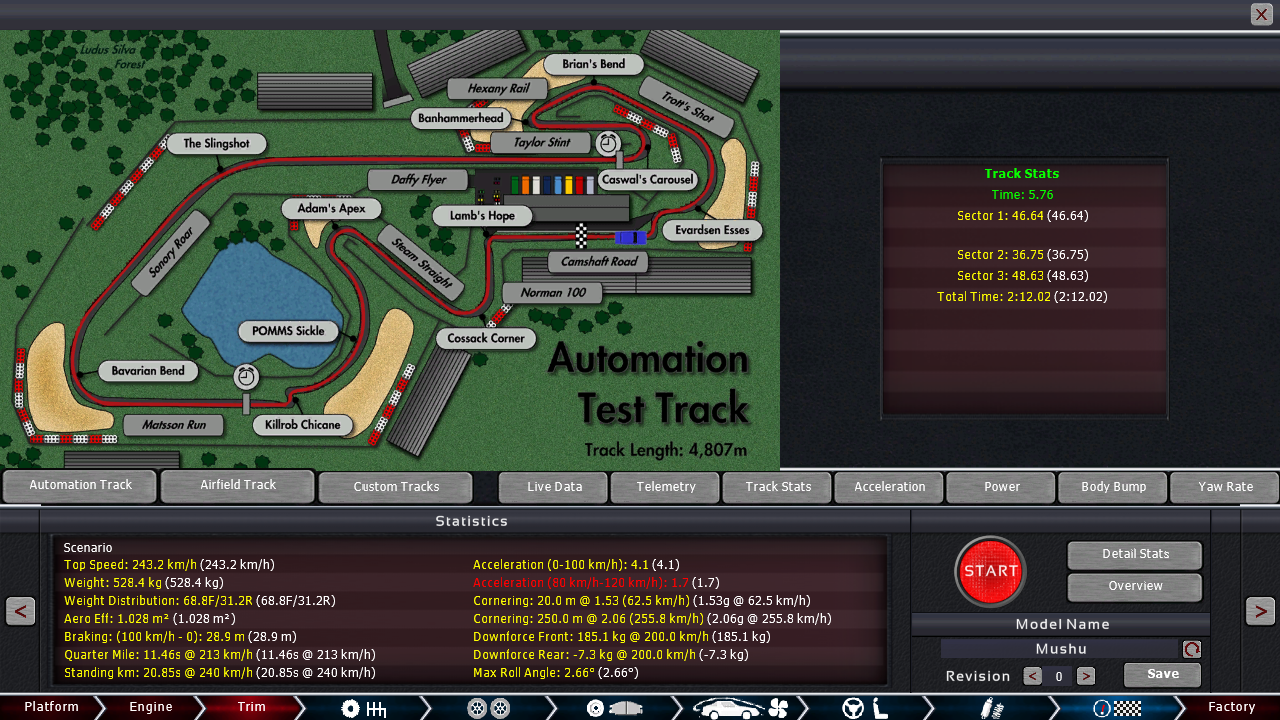Open the suspension spring section
Viewport: 1280px width, 720px height.
990,708
